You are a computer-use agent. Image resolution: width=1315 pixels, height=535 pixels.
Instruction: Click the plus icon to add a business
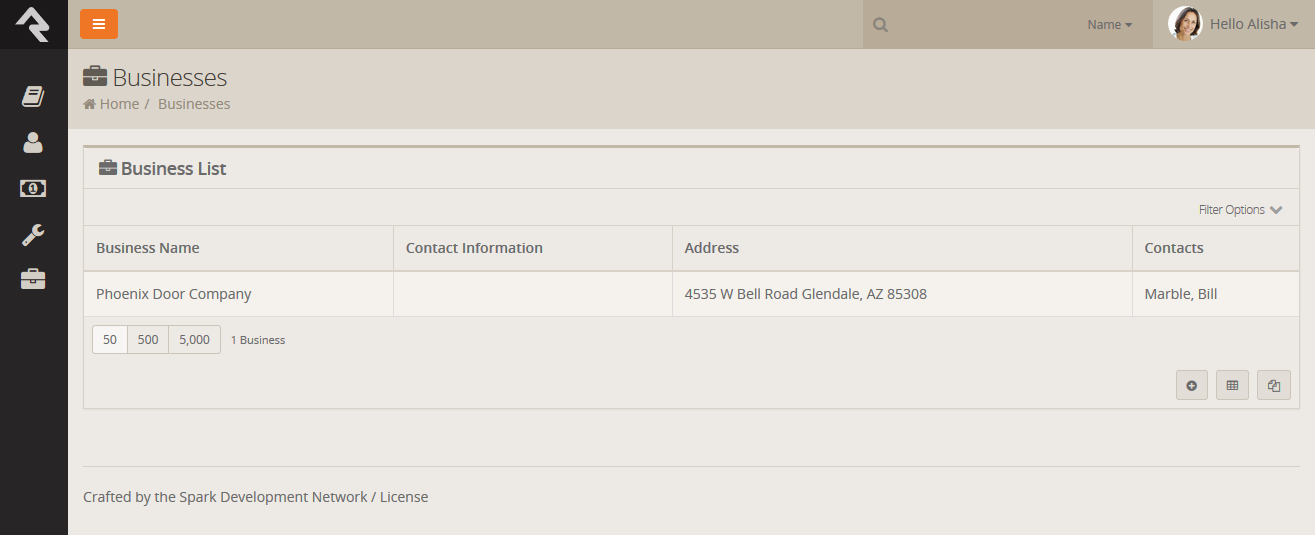[1192, 385]
